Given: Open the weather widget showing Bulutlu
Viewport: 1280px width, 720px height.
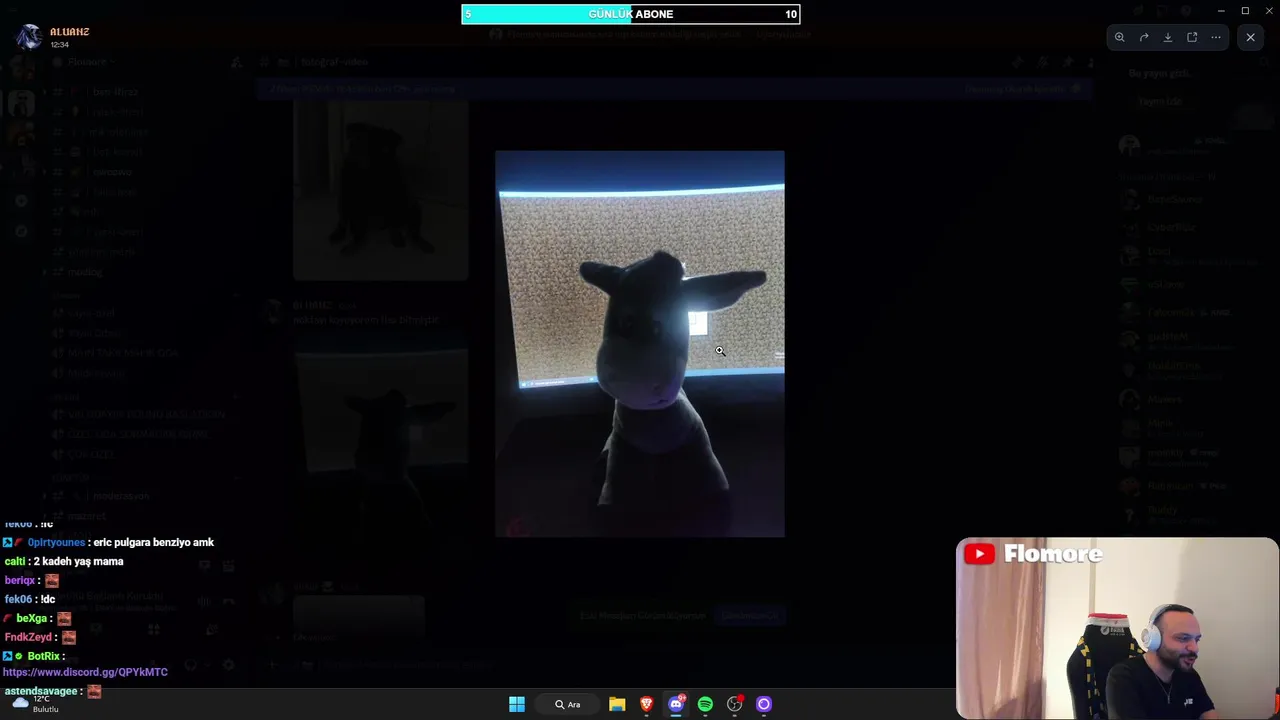Looking at the screenshot, I should (36, 704).
